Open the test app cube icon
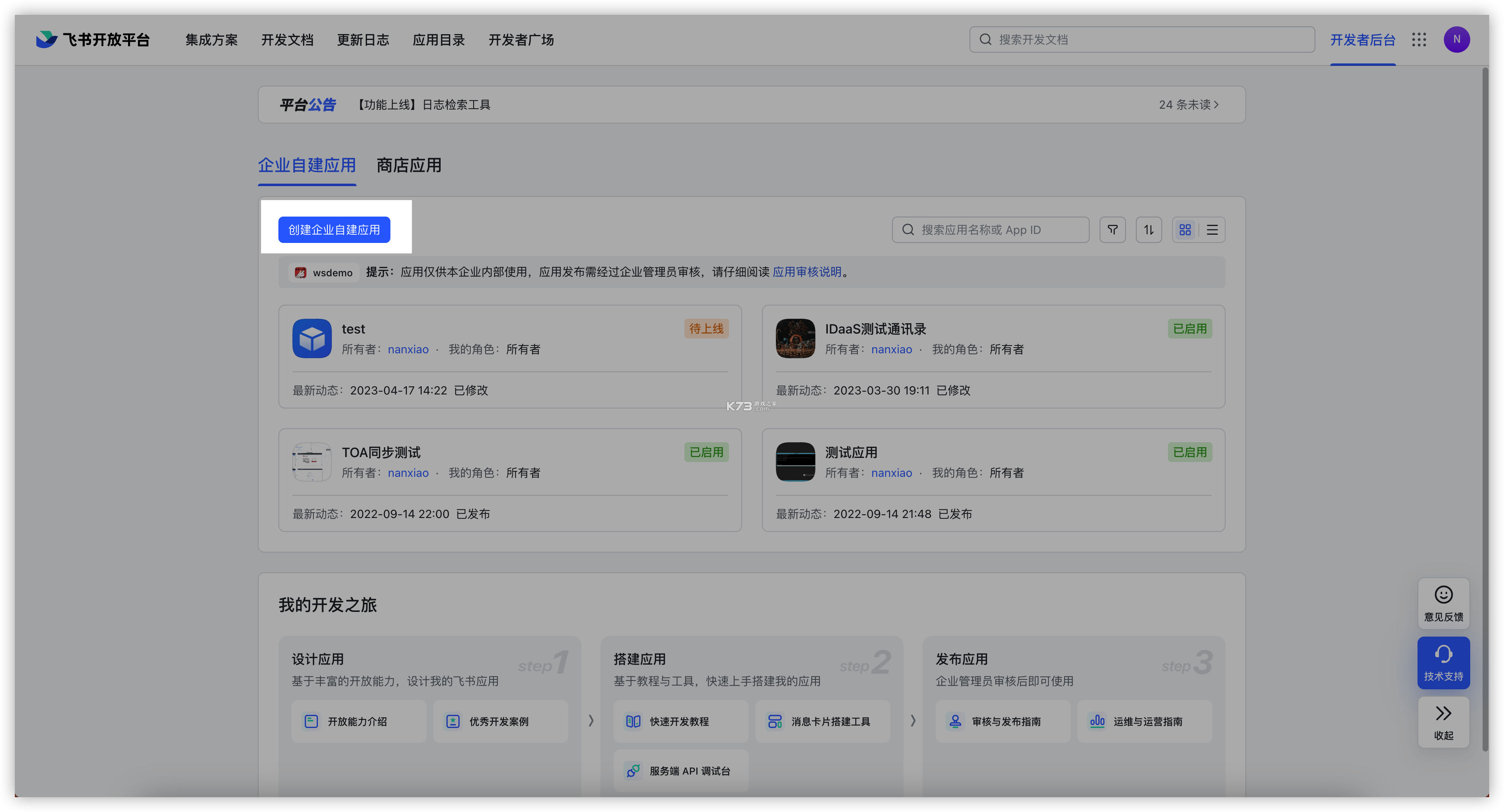This screenshot has height=812, width=1504. pos(312,338)
